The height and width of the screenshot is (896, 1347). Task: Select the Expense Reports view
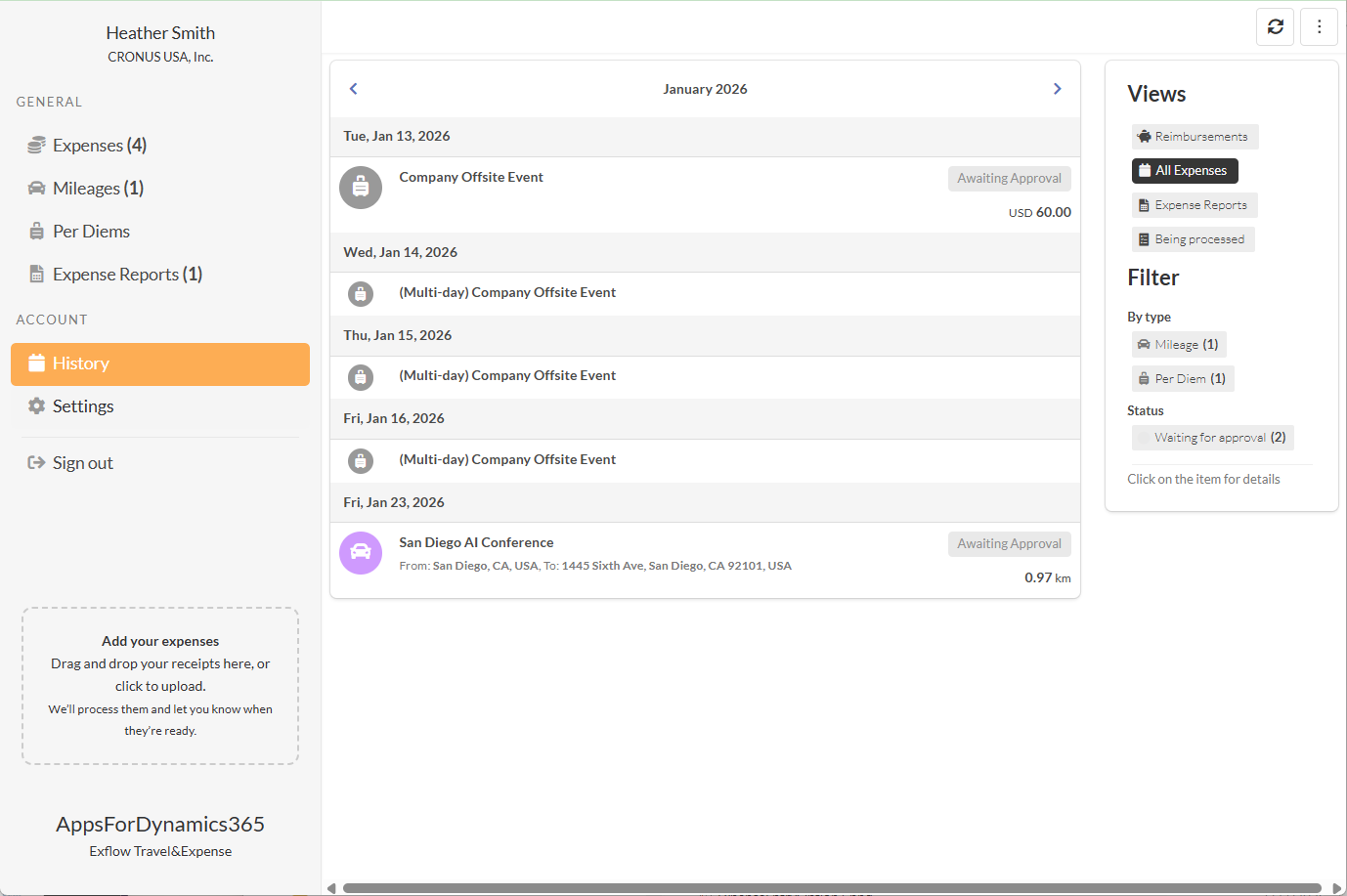tap(1194, 205)
